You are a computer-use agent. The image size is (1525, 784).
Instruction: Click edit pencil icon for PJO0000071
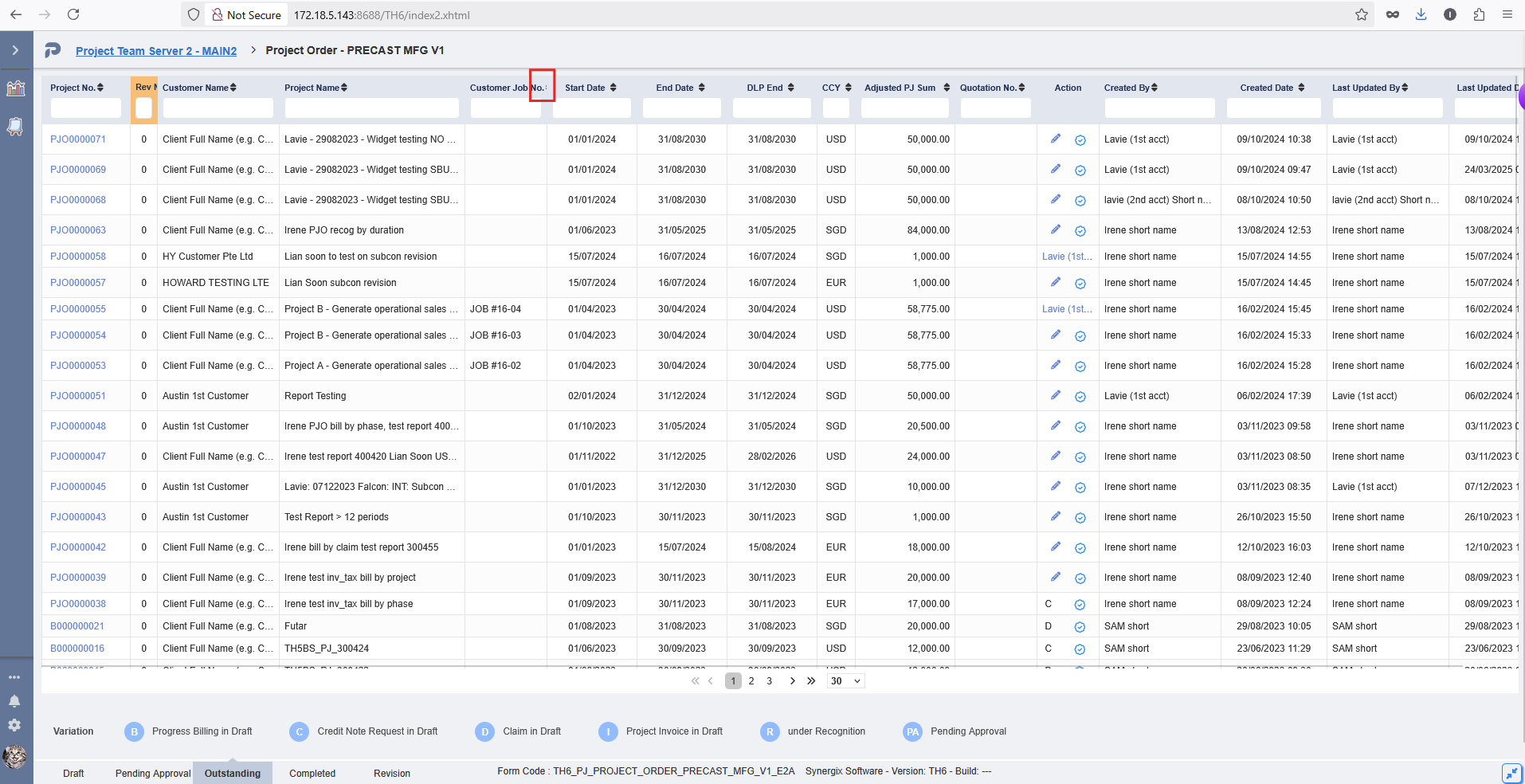click(1056, 139)
